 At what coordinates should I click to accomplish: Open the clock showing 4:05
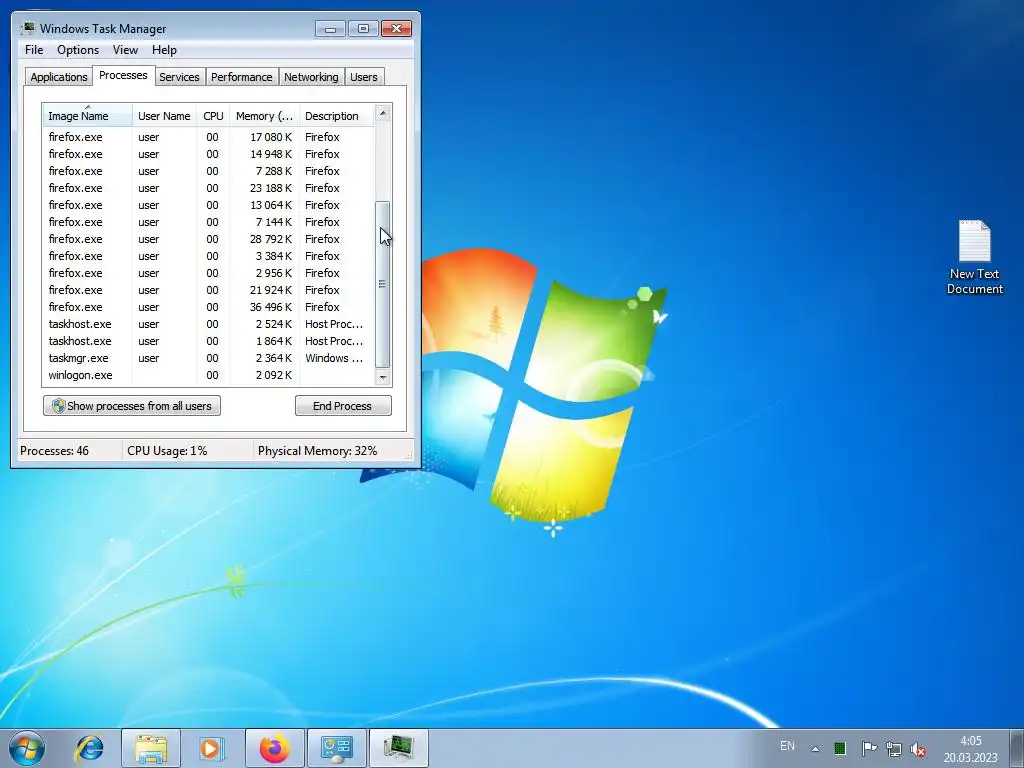coord(970,749)
